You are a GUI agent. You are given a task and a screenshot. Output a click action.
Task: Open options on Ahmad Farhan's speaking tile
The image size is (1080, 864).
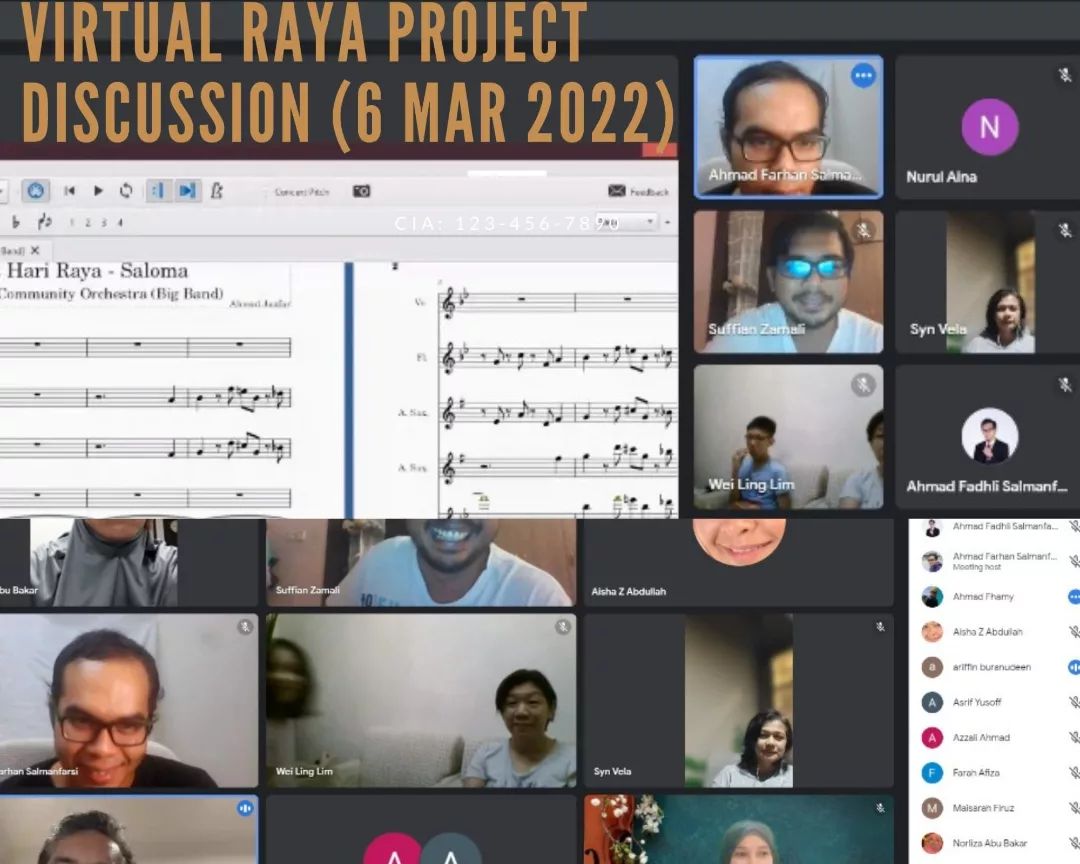tap(863, 75)
